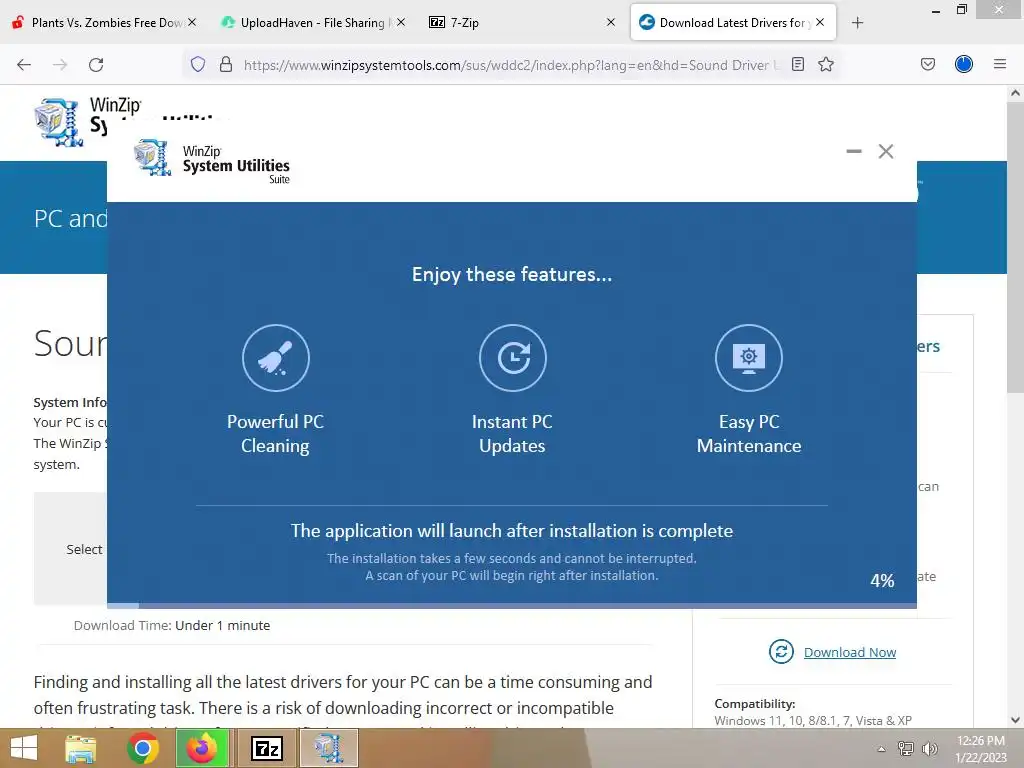Image resolution: width=1024 pixels, height=768 pixels.
Task: Click the scrollbar up arrow
Action: [x=1015, y=93]
